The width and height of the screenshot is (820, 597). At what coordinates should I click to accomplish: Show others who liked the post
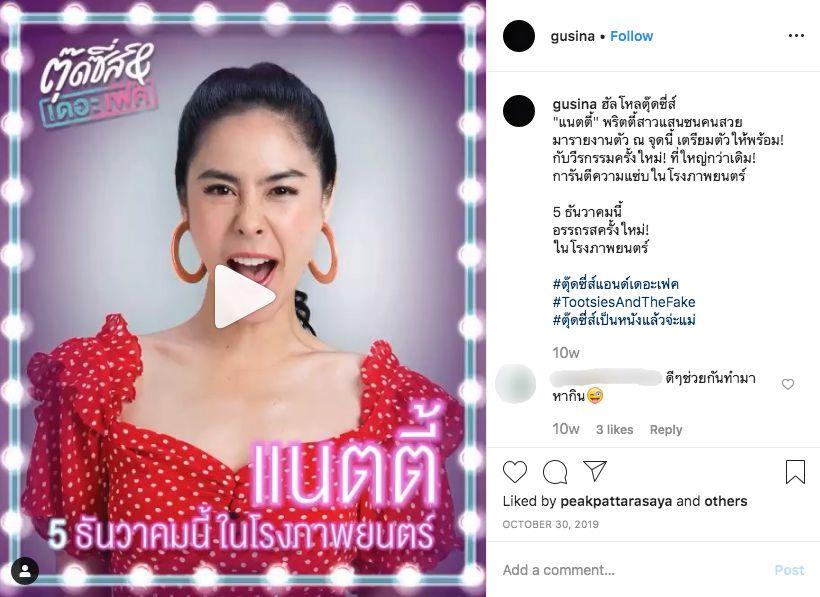tap(725, 501)
